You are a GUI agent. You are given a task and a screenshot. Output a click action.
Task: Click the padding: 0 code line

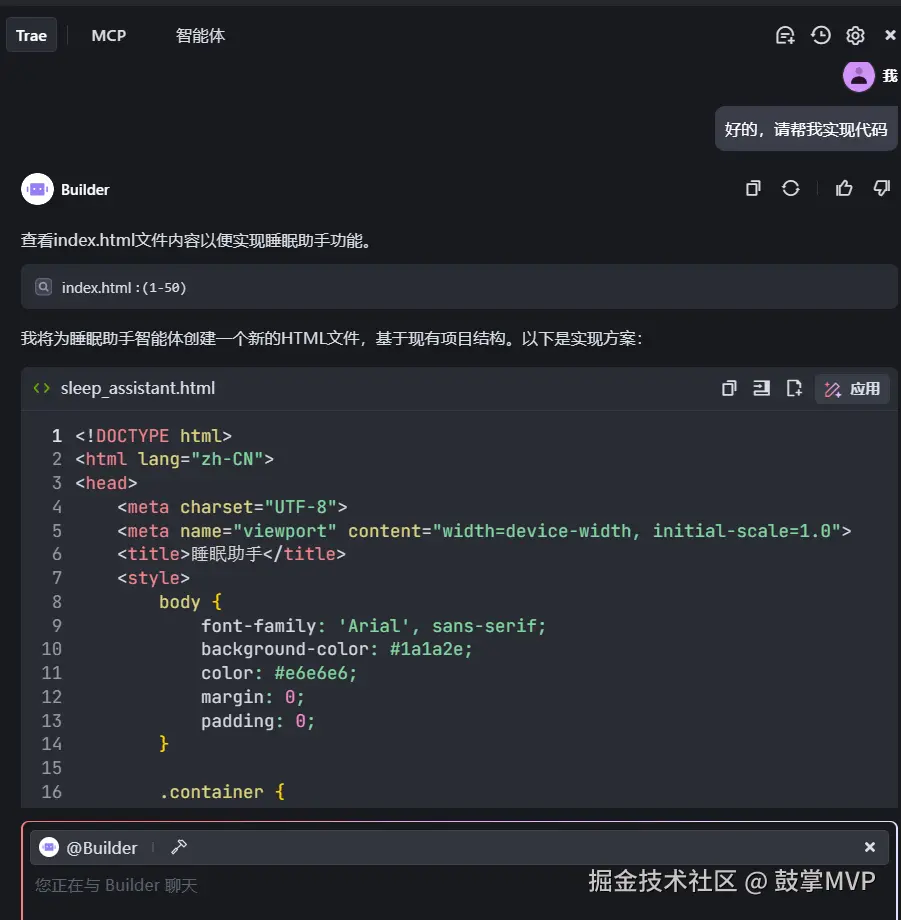click(x=258, y=721)
